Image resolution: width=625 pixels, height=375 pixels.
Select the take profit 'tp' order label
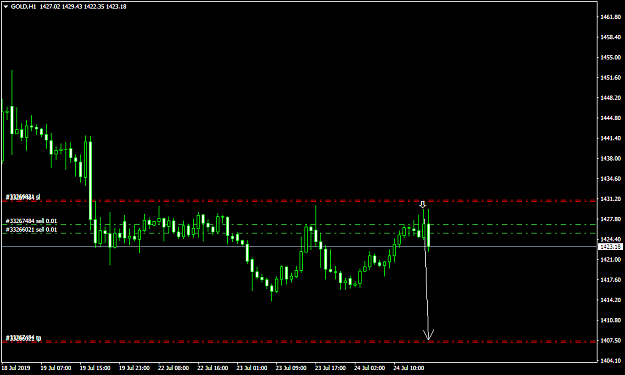click(x=23, y=338)
